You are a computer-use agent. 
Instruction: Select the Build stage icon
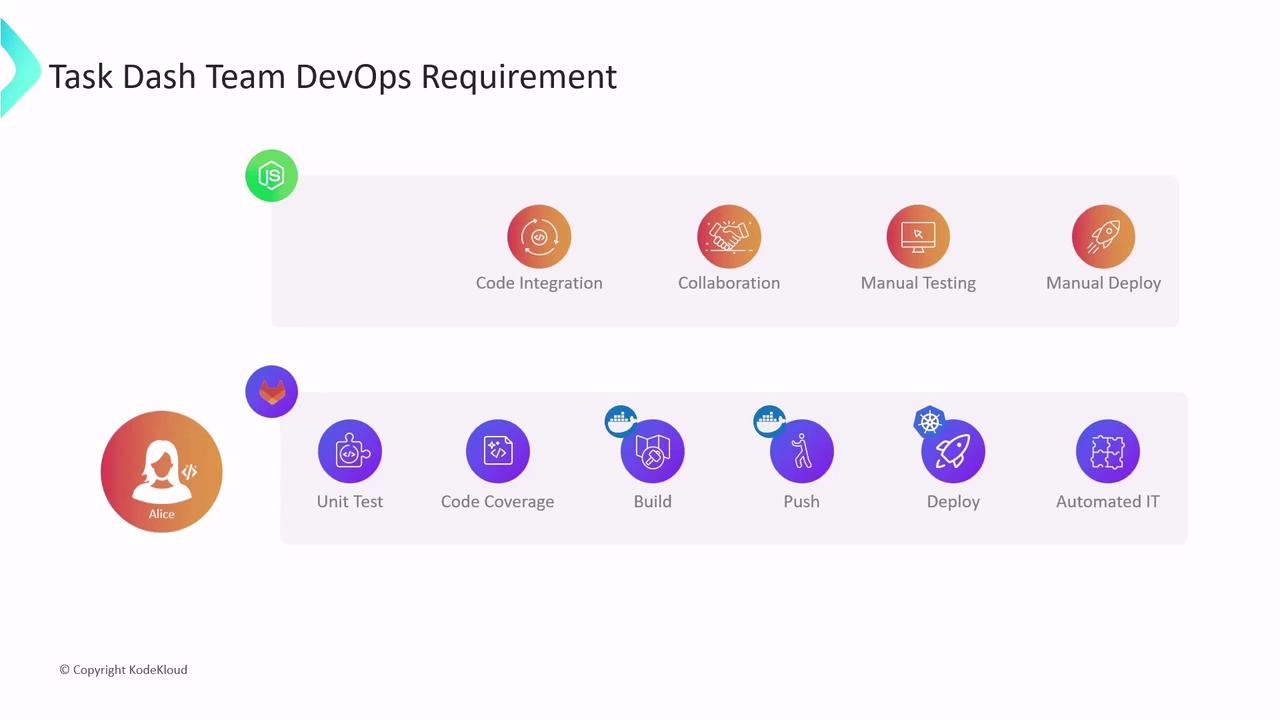pos(653,452)
